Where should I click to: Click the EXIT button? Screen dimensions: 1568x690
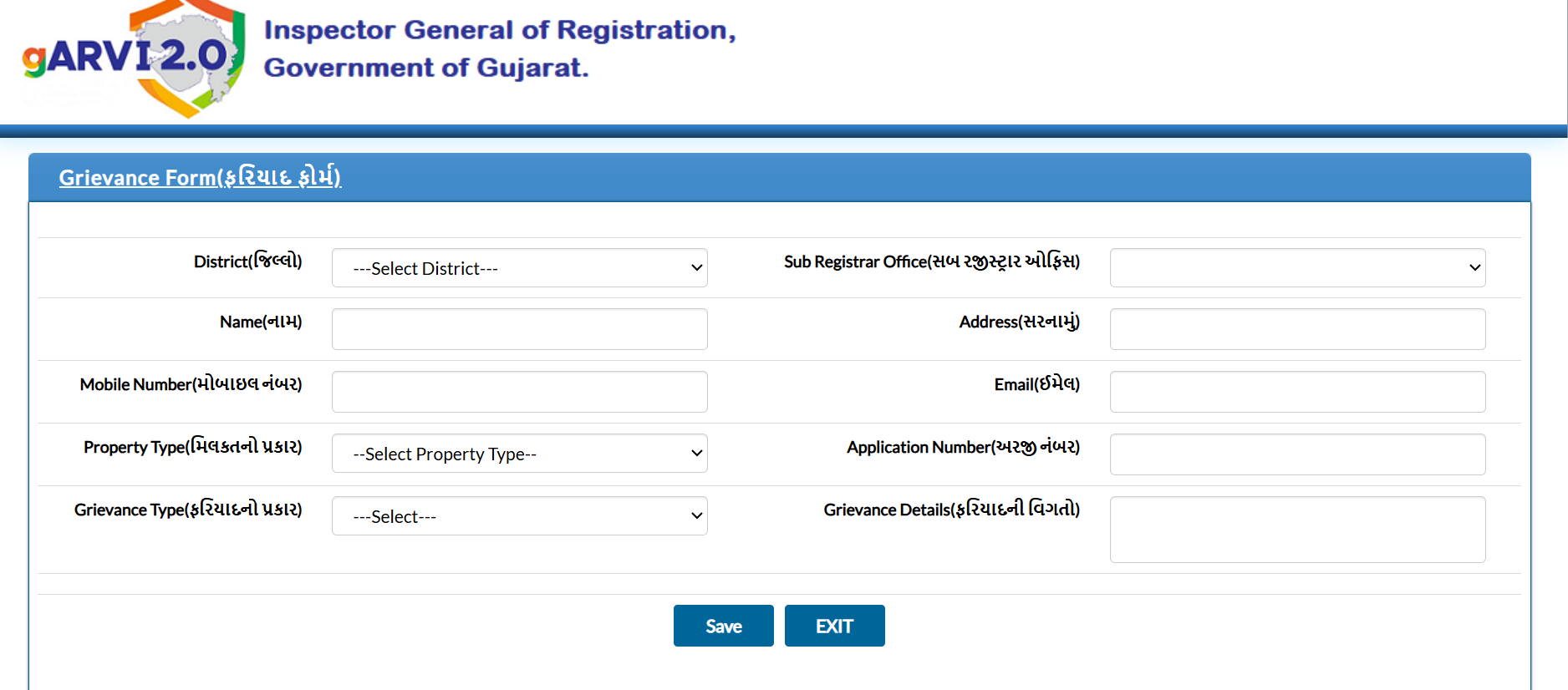coord(834,626)
